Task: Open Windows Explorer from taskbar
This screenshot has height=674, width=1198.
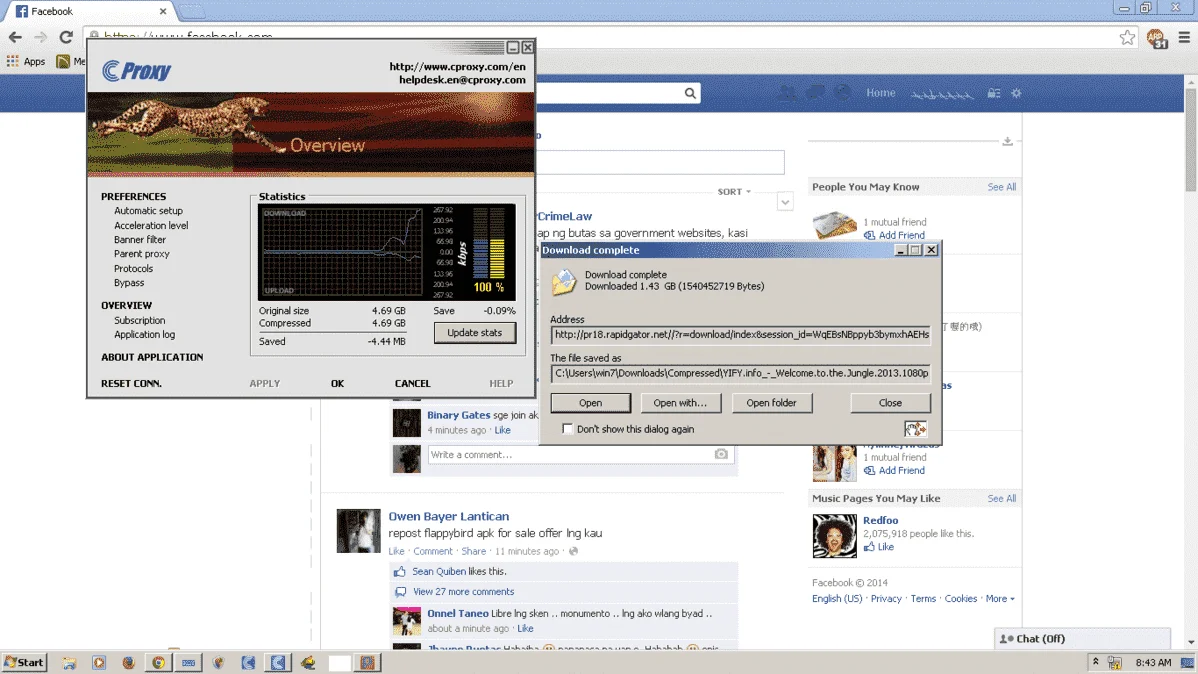Action: (x=70, y=663)
